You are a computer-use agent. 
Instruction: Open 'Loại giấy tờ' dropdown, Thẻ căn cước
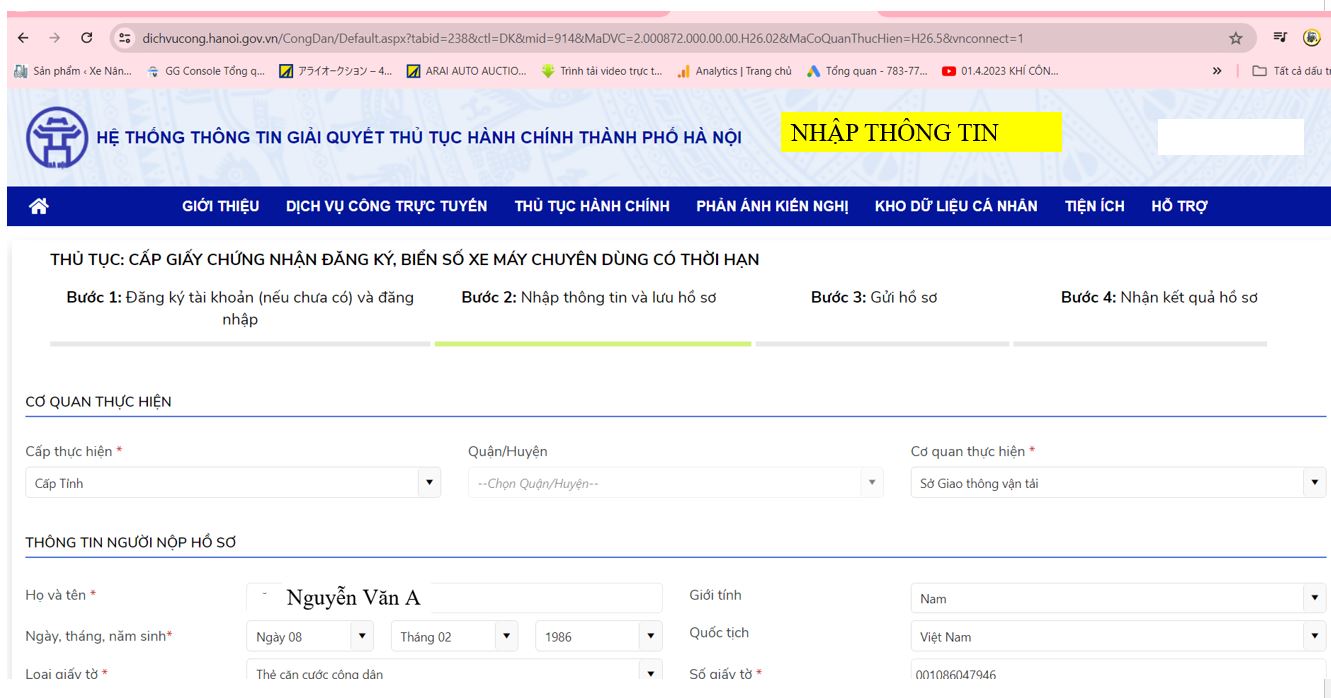pyautogui.click(x=454, y=670)
